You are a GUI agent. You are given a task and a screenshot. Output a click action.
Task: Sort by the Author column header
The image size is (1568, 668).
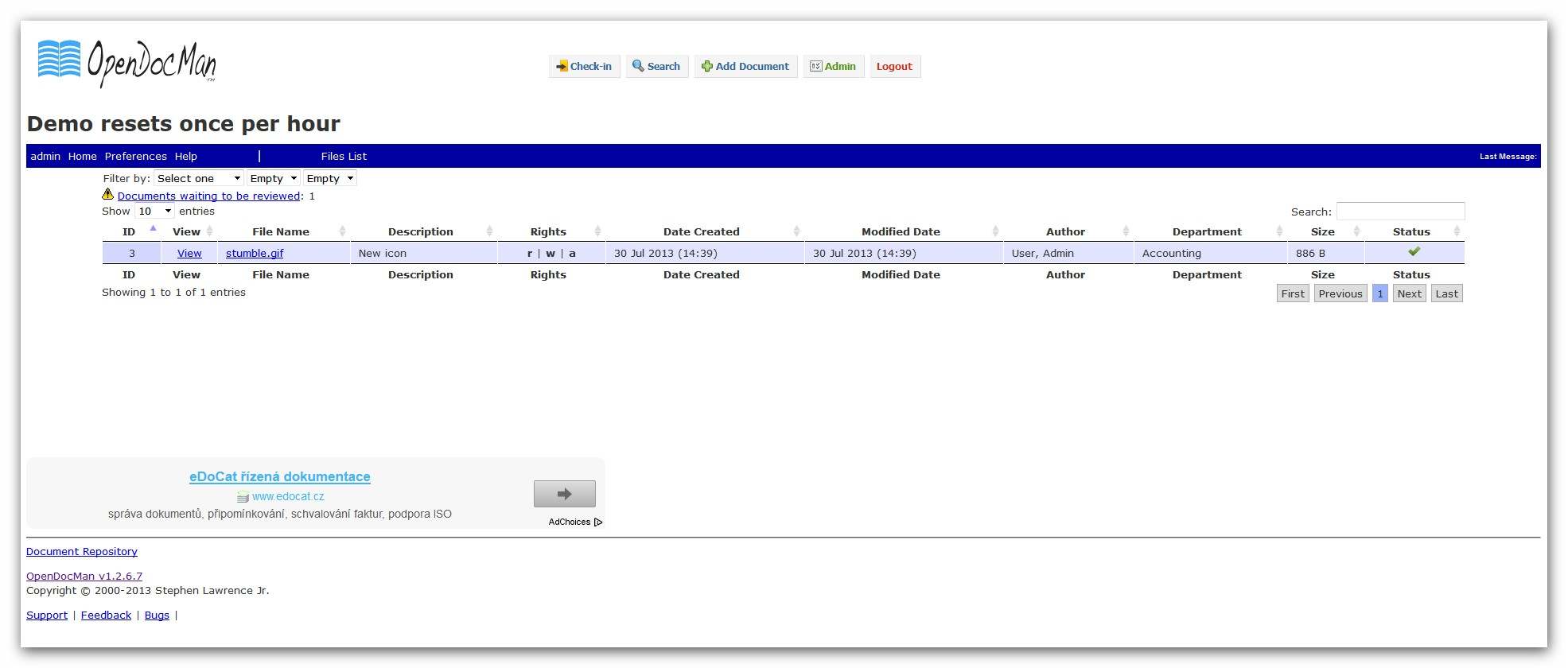[1068, 231]
